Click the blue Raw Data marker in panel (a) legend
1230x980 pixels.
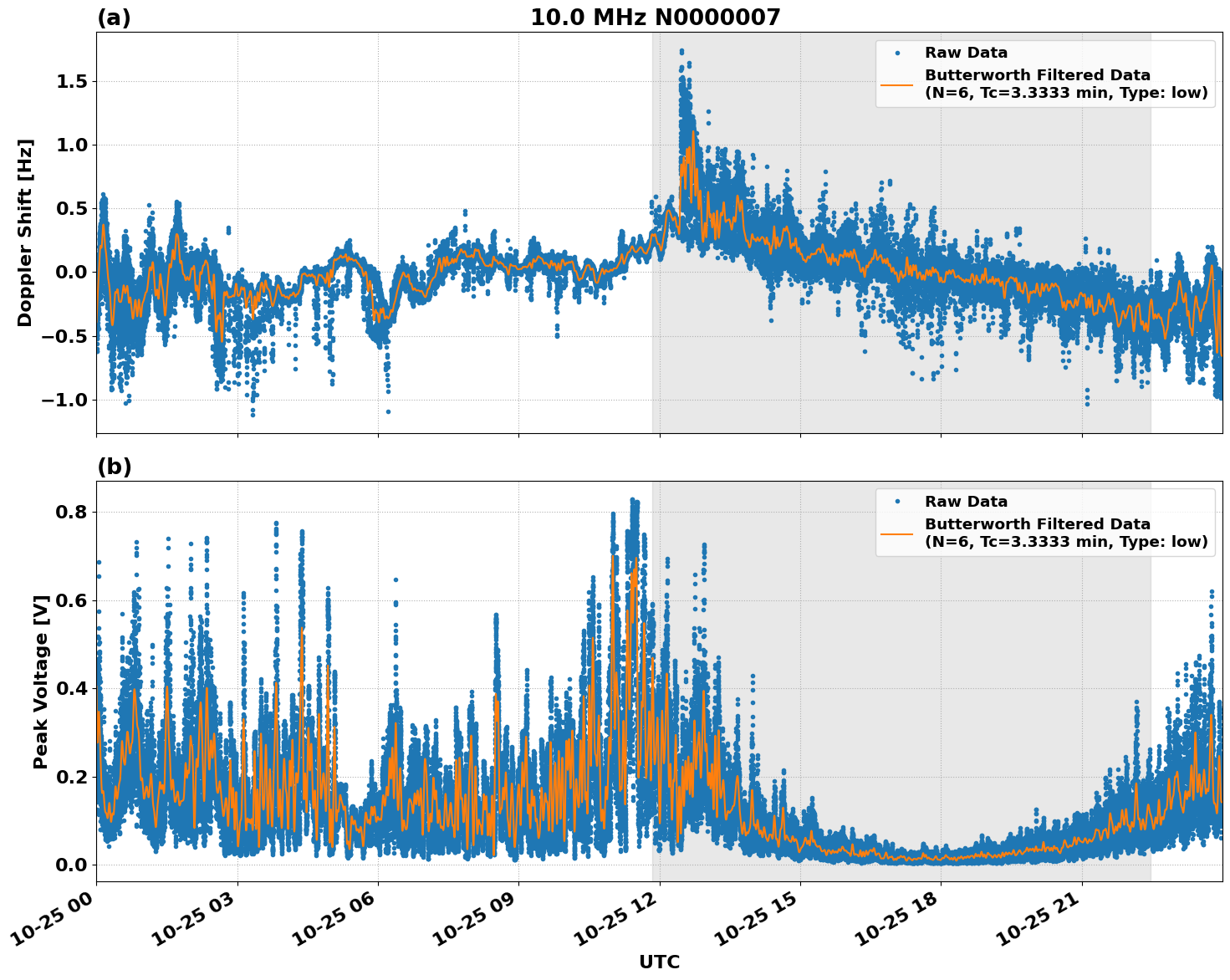(898, 51)
